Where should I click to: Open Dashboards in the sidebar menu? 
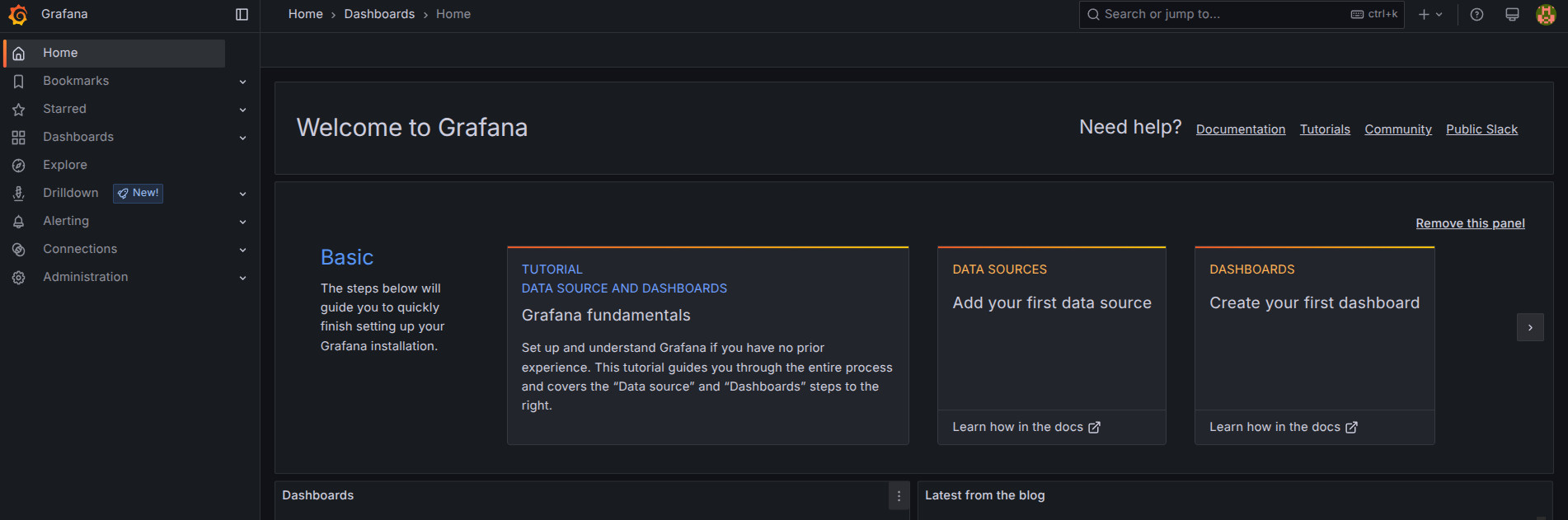(78, 137)
